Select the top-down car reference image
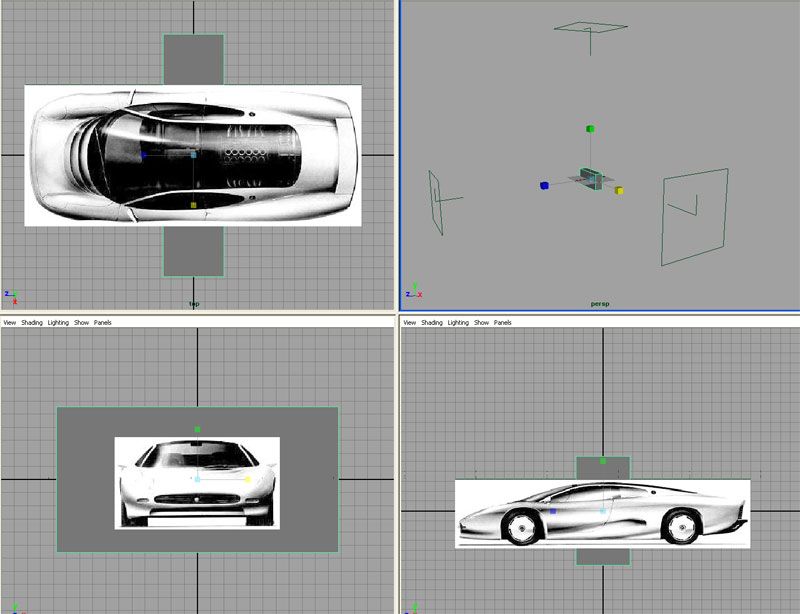Image resolution: width=800 pixels, height=614 pixels. click(x=193, y=156)
